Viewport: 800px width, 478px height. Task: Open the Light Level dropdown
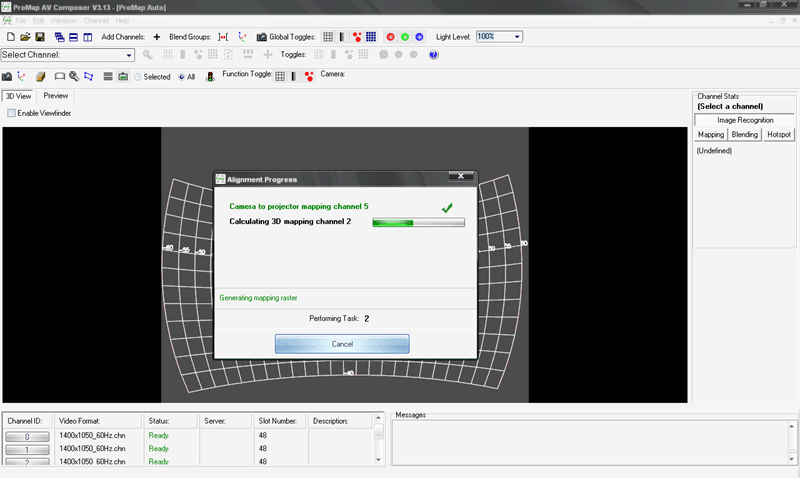coord(516,37)
